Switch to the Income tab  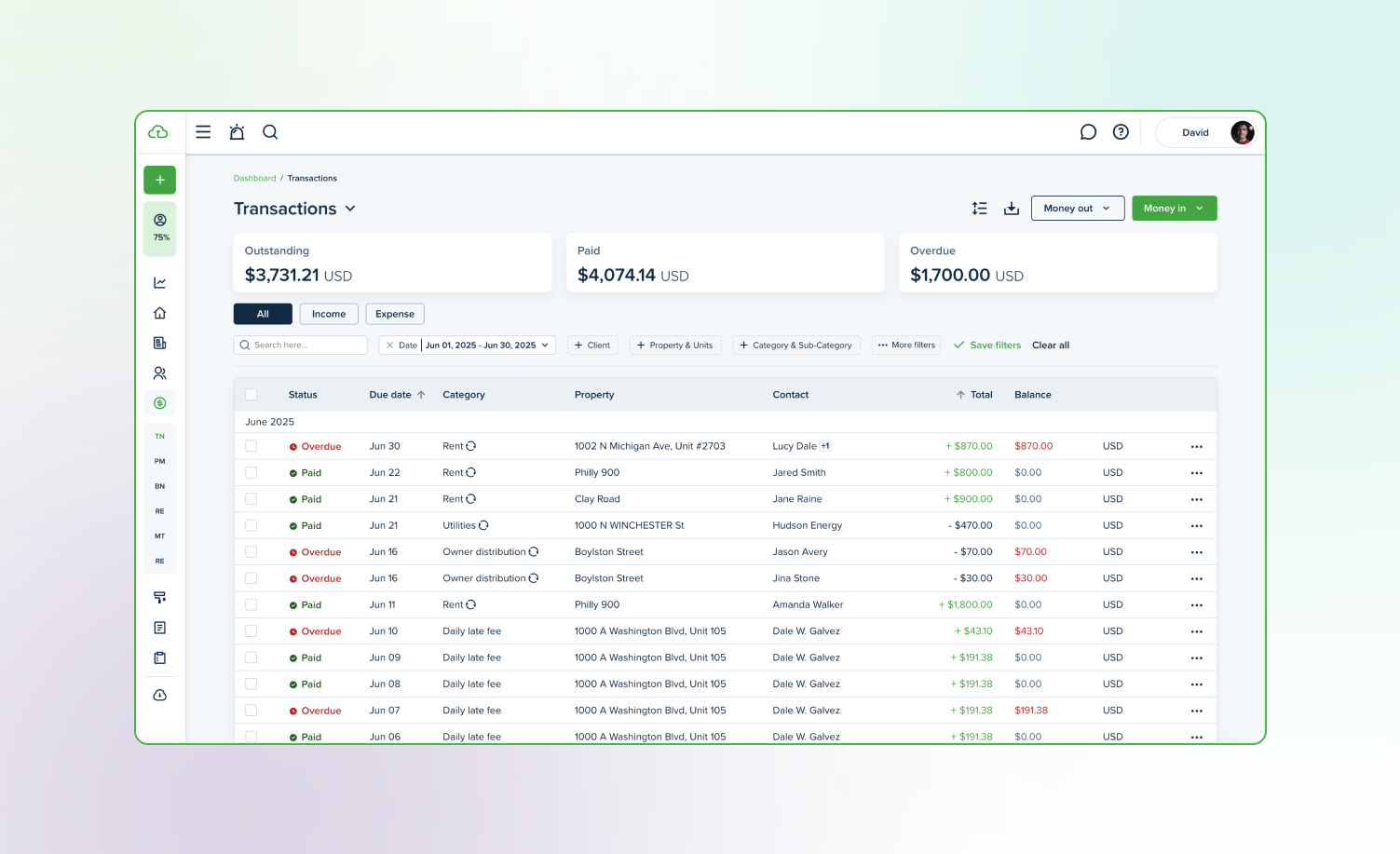coord(329,314)
